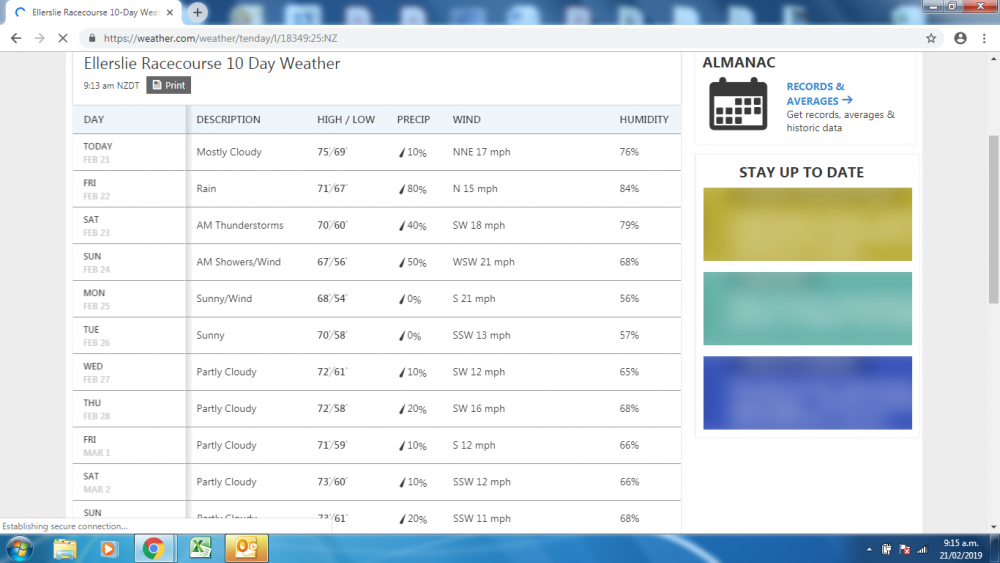Select the SAT Mar 2 day cell
The width and height of the screenshot is (1000, 563).
click(129, 483)
